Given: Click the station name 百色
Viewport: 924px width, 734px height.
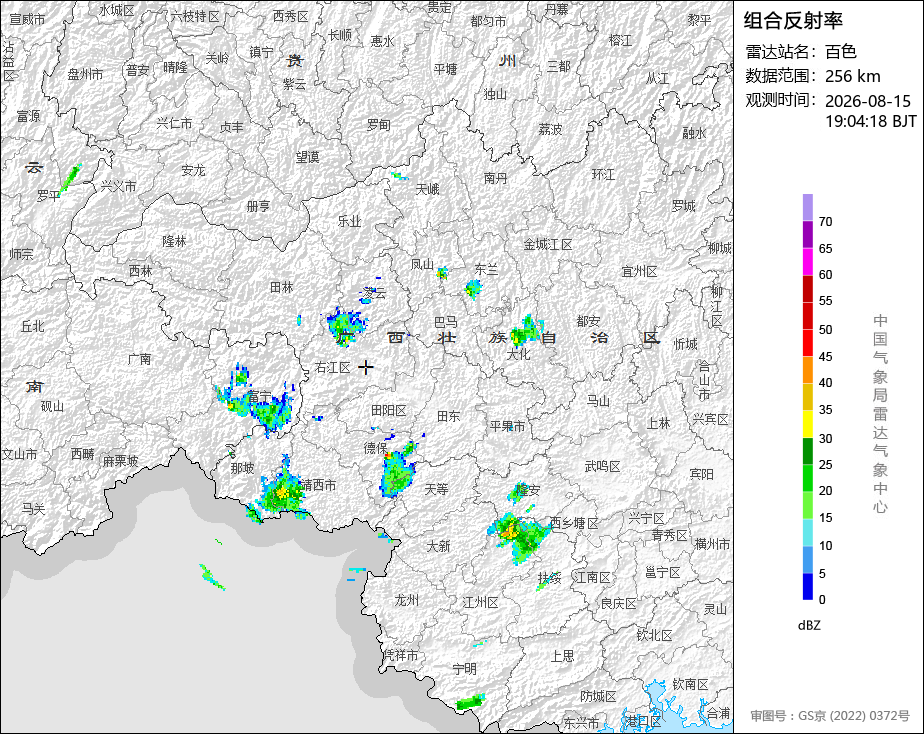Looking at the screenshot, I should coord(840,52).
